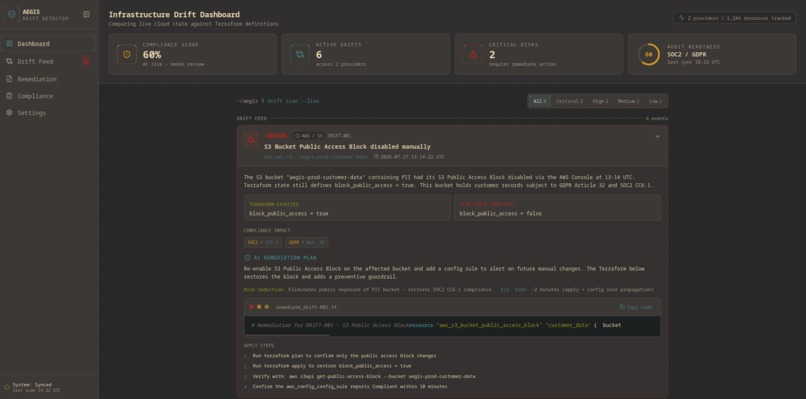Filter drifts by Critical 2
This screenshot has width=806, height=399.
[x=570, y=101]
